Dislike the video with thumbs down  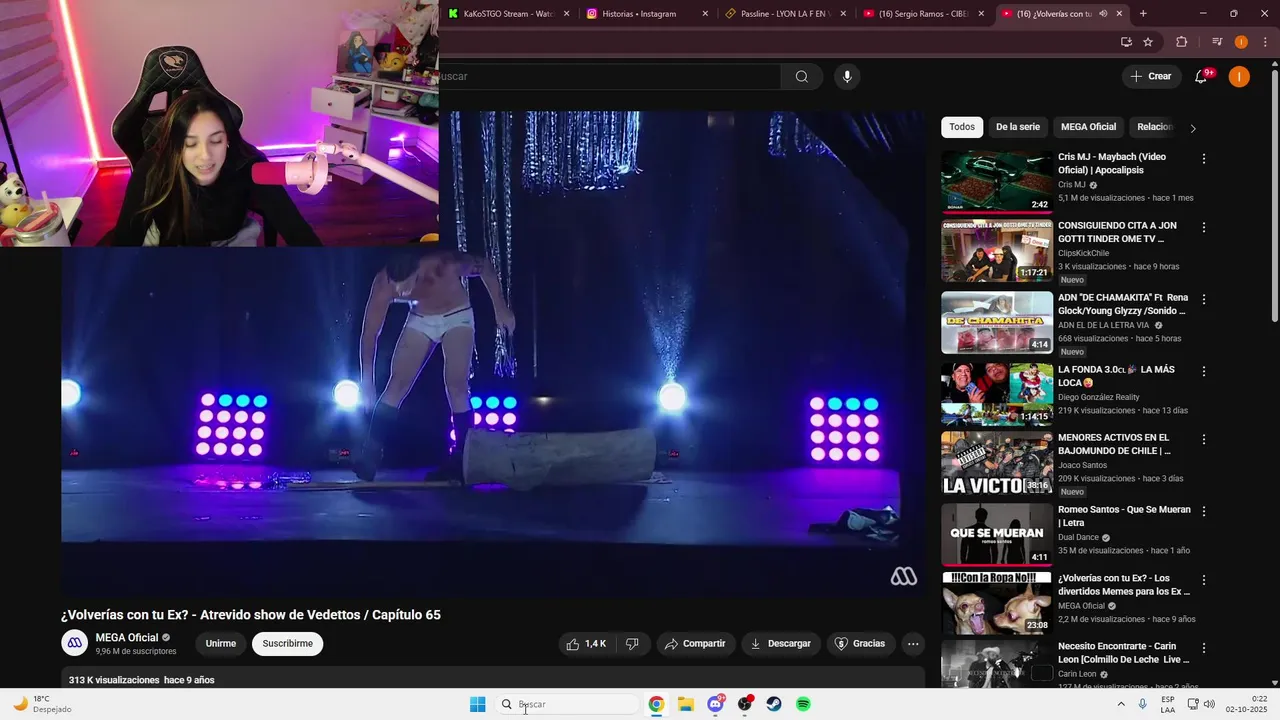(x=632, y=644)
